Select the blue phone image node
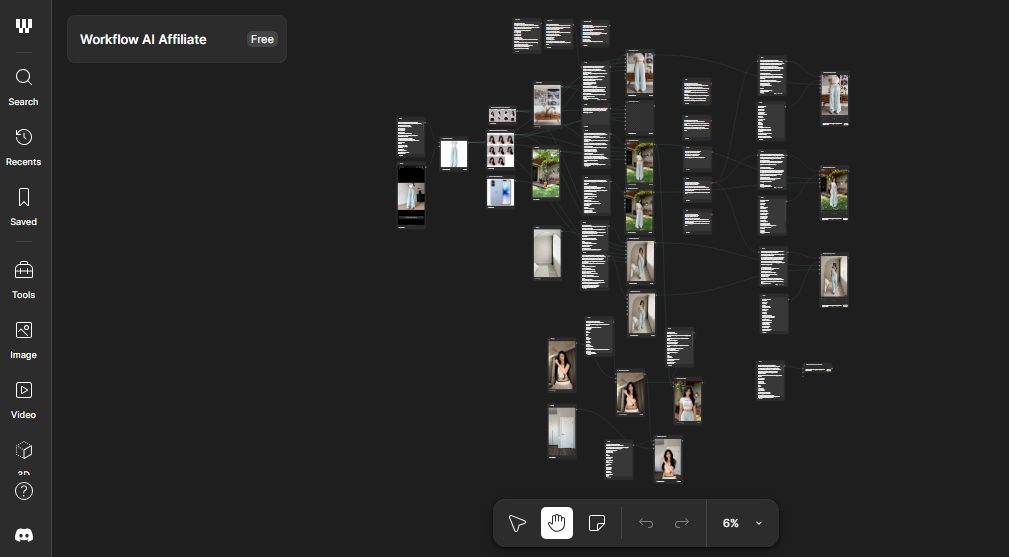 tap(500, 192)
